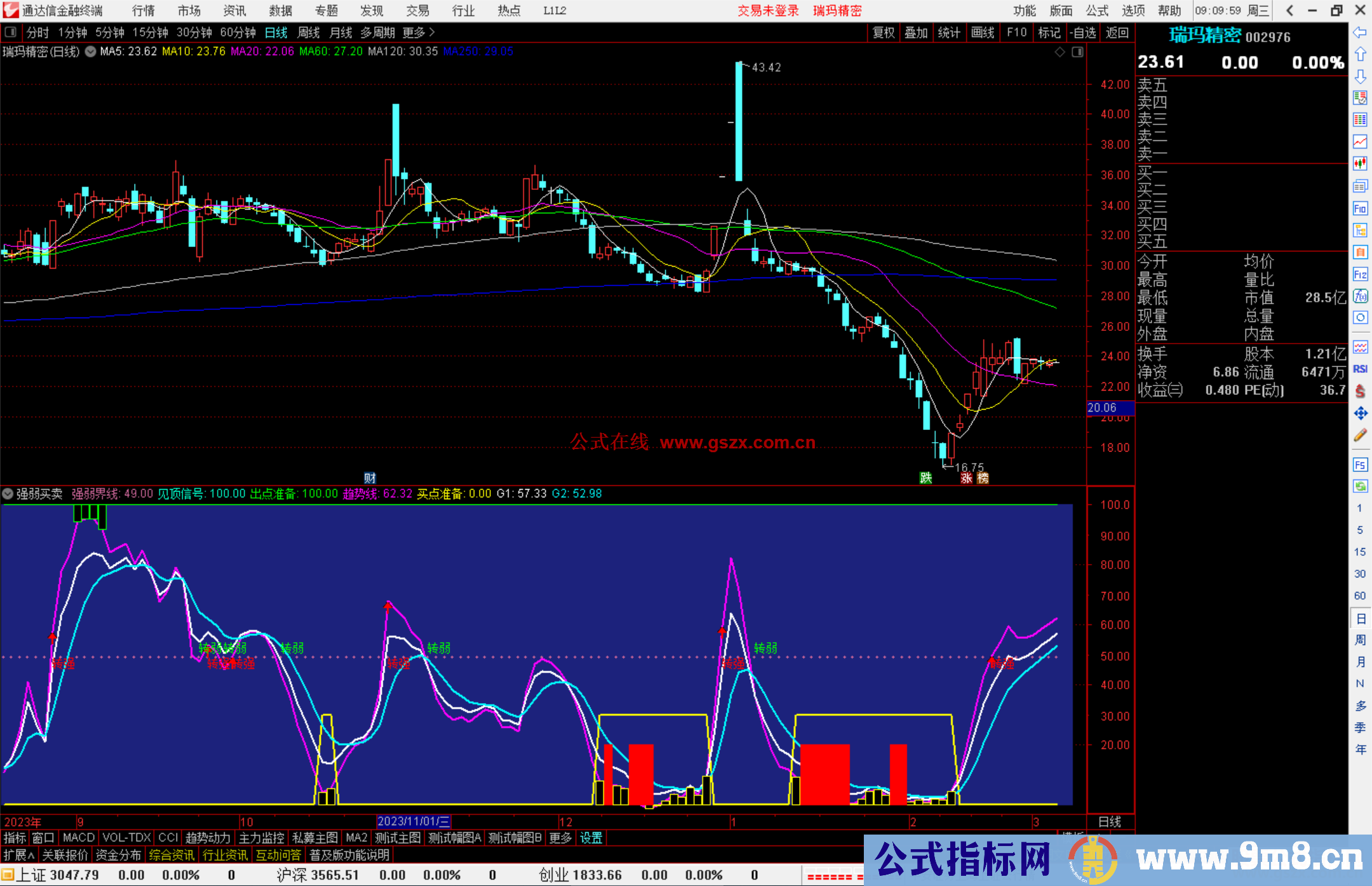Image resolution: width=1372 pixels, height=886 pixels.
Task: Click the 返回 button in chart toolbar
Action: tap(1117, 32)
